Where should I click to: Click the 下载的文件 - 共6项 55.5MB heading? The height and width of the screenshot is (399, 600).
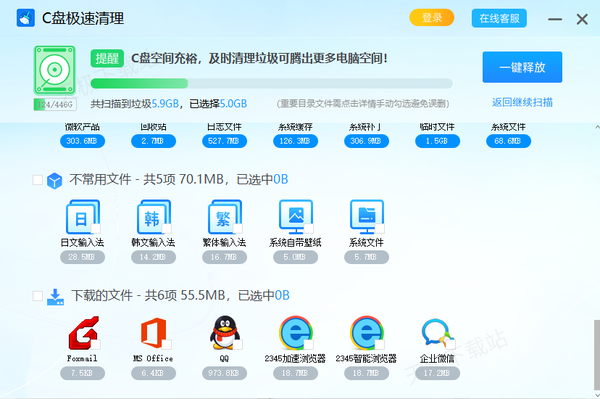click(180, 295)
